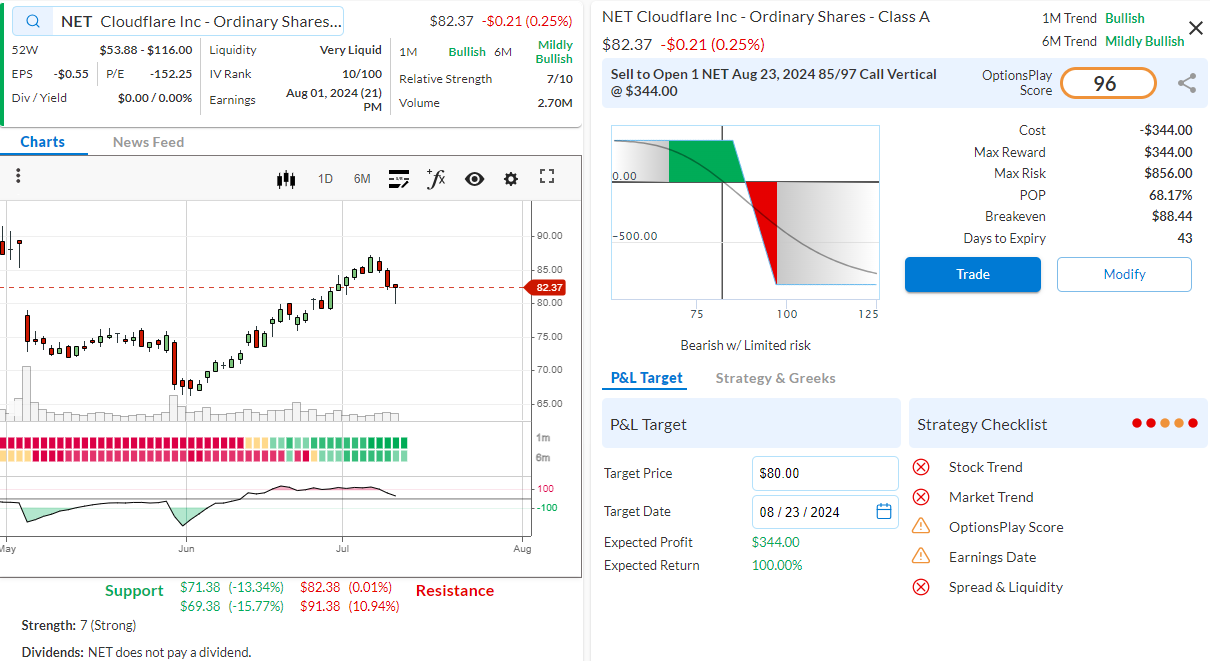1210x661 pixels.
Task: Select the 6M chart range
Action: click(x=362, y=179)
